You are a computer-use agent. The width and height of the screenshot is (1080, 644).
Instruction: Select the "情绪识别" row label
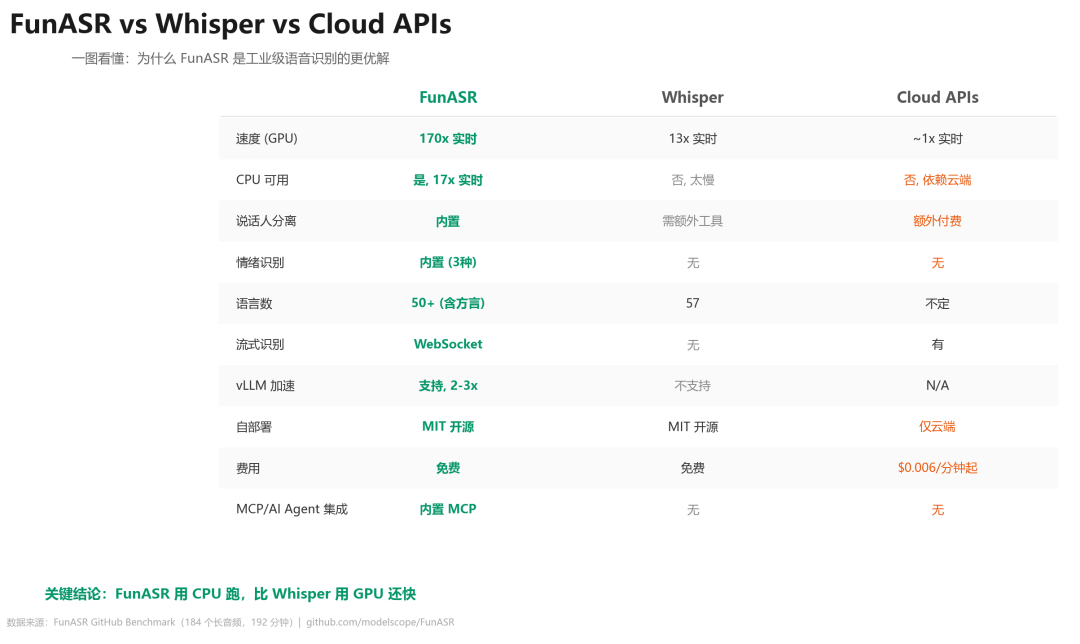pyautogui.click(x=260, y=262)
